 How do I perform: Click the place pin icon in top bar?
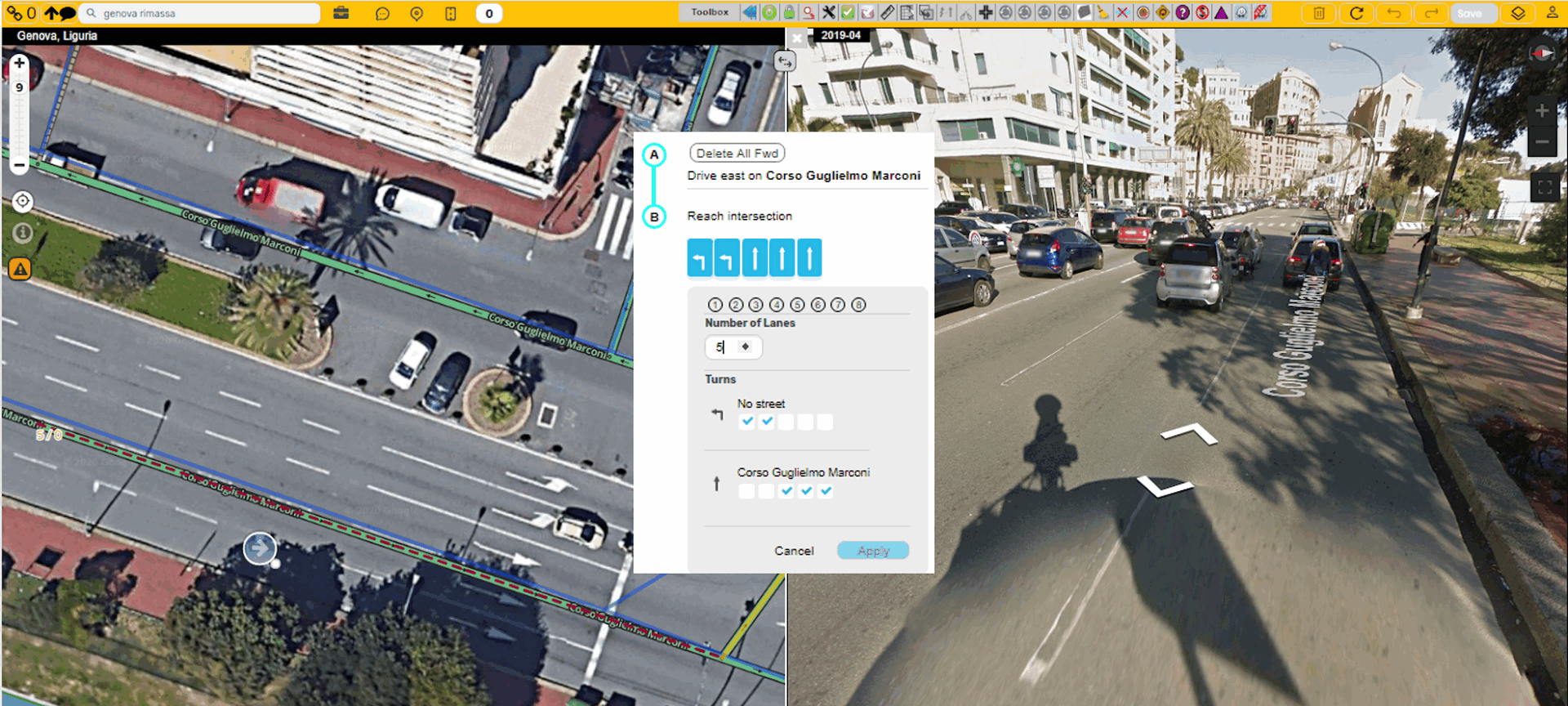(x=416, y=14)
